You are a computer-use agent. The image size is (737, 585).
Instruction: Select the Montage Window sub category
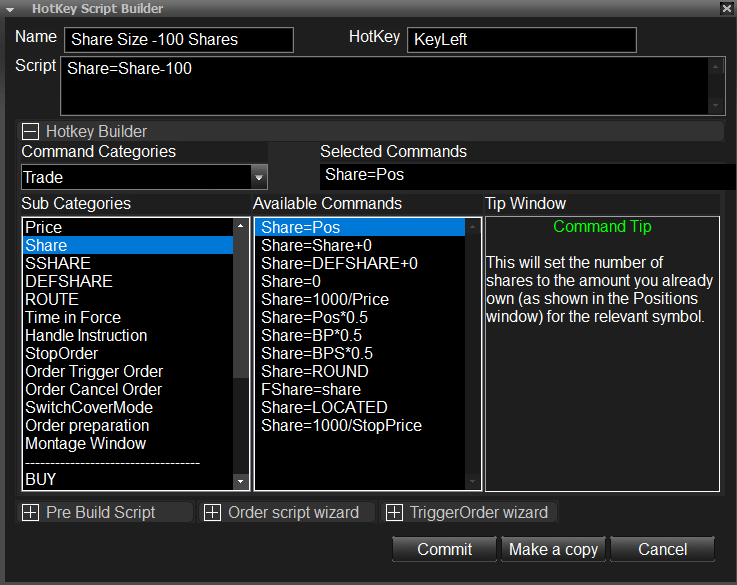(x=85, y=443)
